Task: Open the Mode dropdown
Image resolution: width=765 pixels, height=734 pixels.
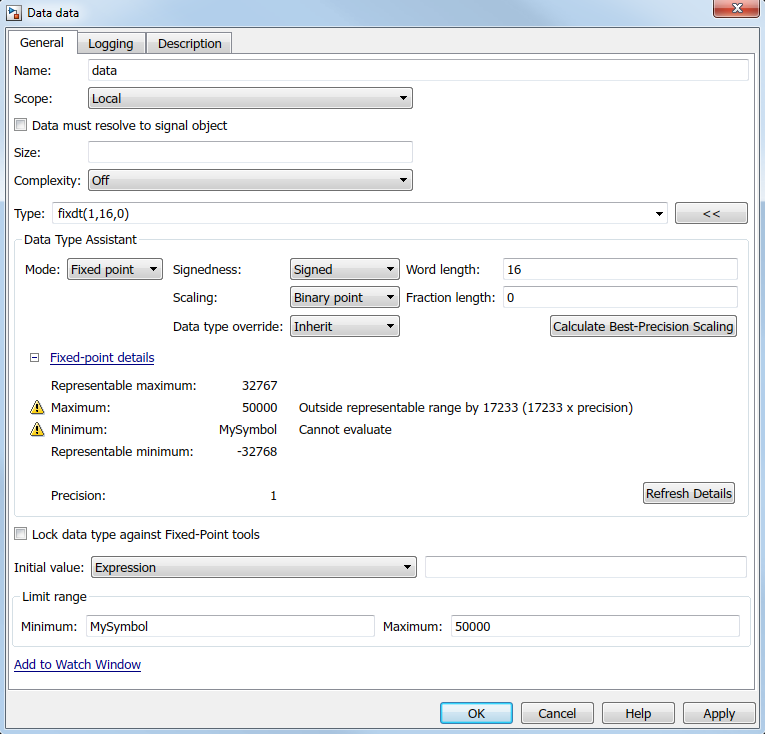Action: tap(115, 269)
